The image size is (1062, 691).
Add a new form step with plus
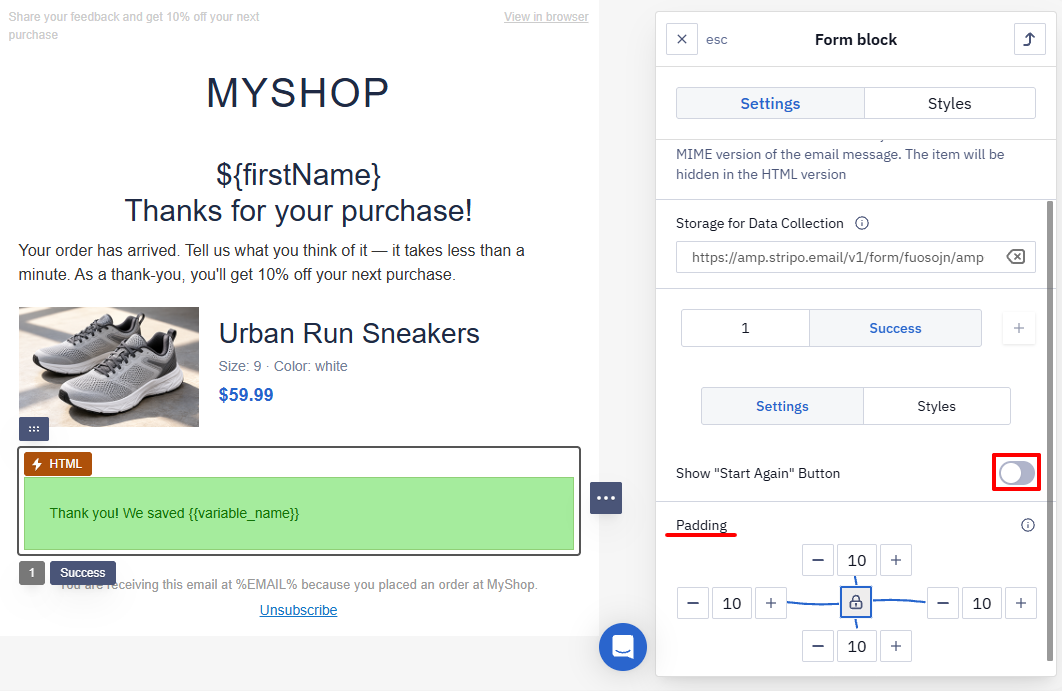1019,329
